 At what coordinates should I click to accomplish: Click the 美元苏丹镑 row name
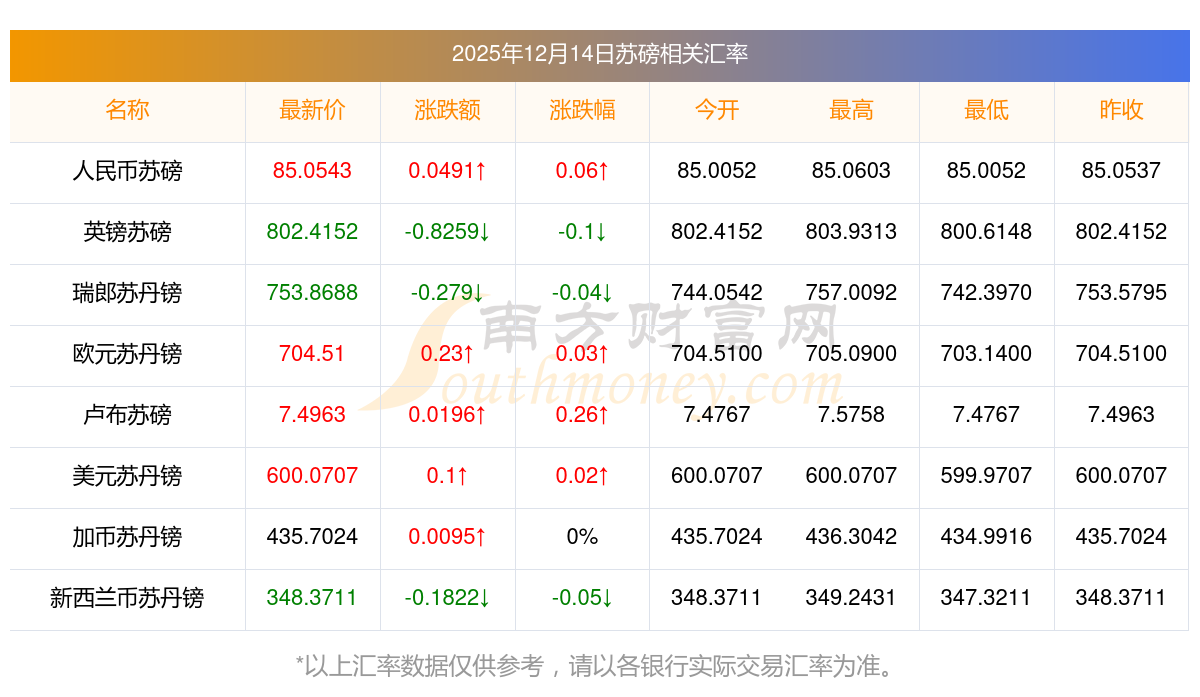127,476
